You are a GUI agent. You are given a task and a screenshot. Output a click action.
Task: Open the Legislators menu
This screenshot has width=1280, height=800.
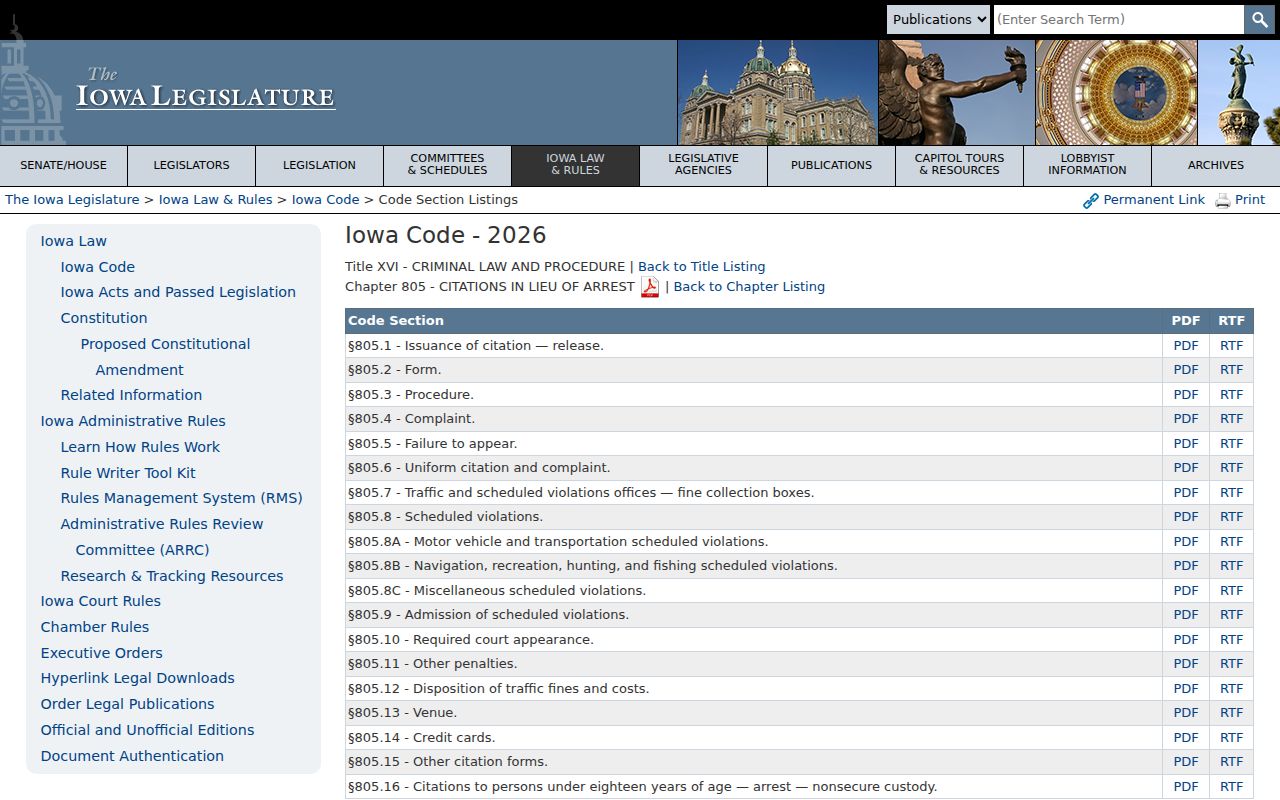click(192, 166)
